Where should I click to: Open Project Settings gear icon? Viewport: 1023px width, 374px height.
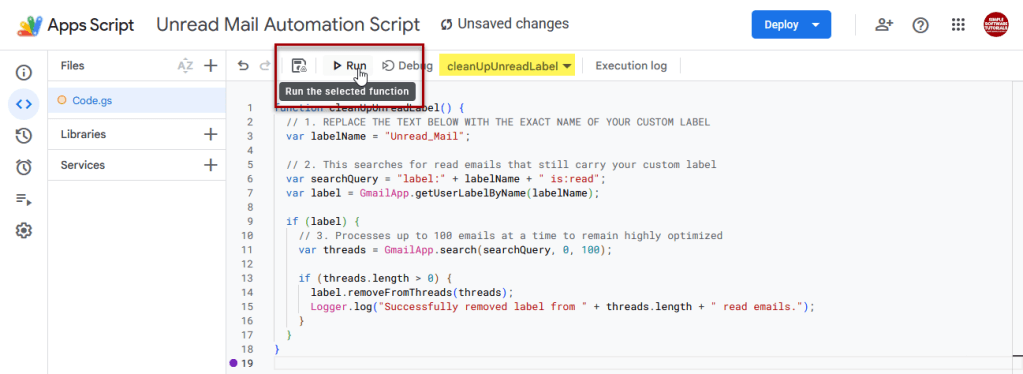[x=24, y=230]
